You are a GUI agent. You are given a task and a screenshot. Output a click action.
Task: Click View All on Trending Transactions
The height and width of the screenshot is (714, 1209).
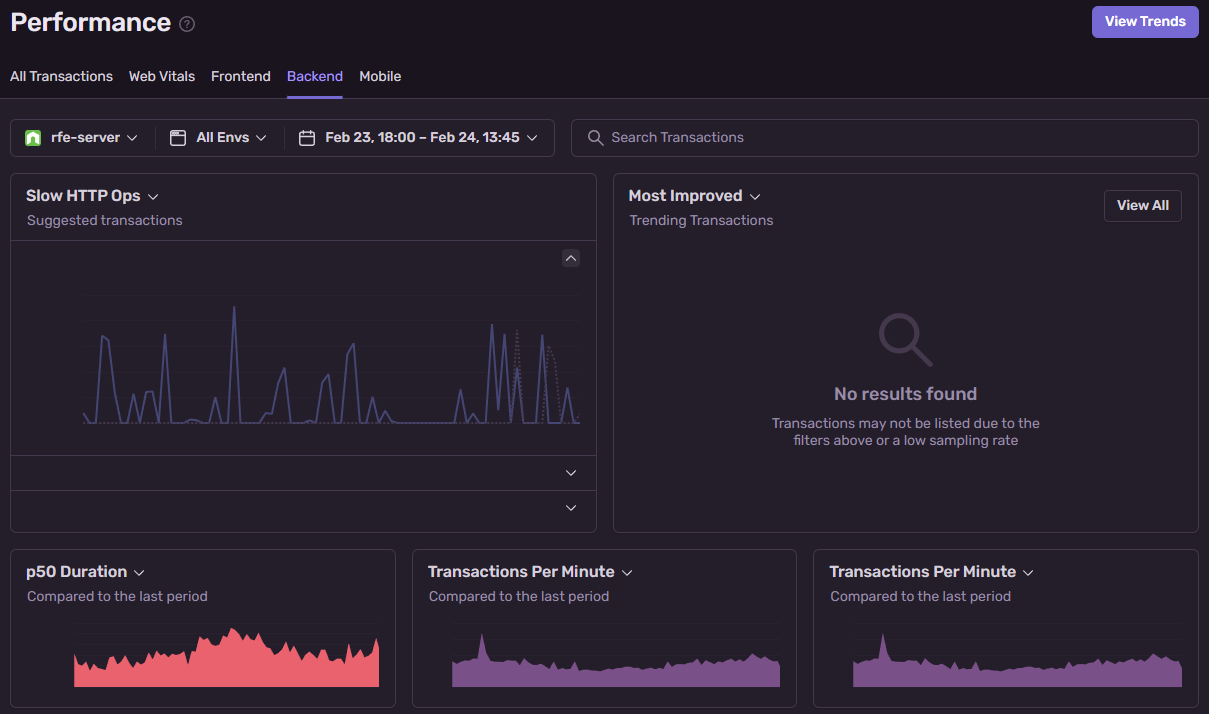(1142, 205)
